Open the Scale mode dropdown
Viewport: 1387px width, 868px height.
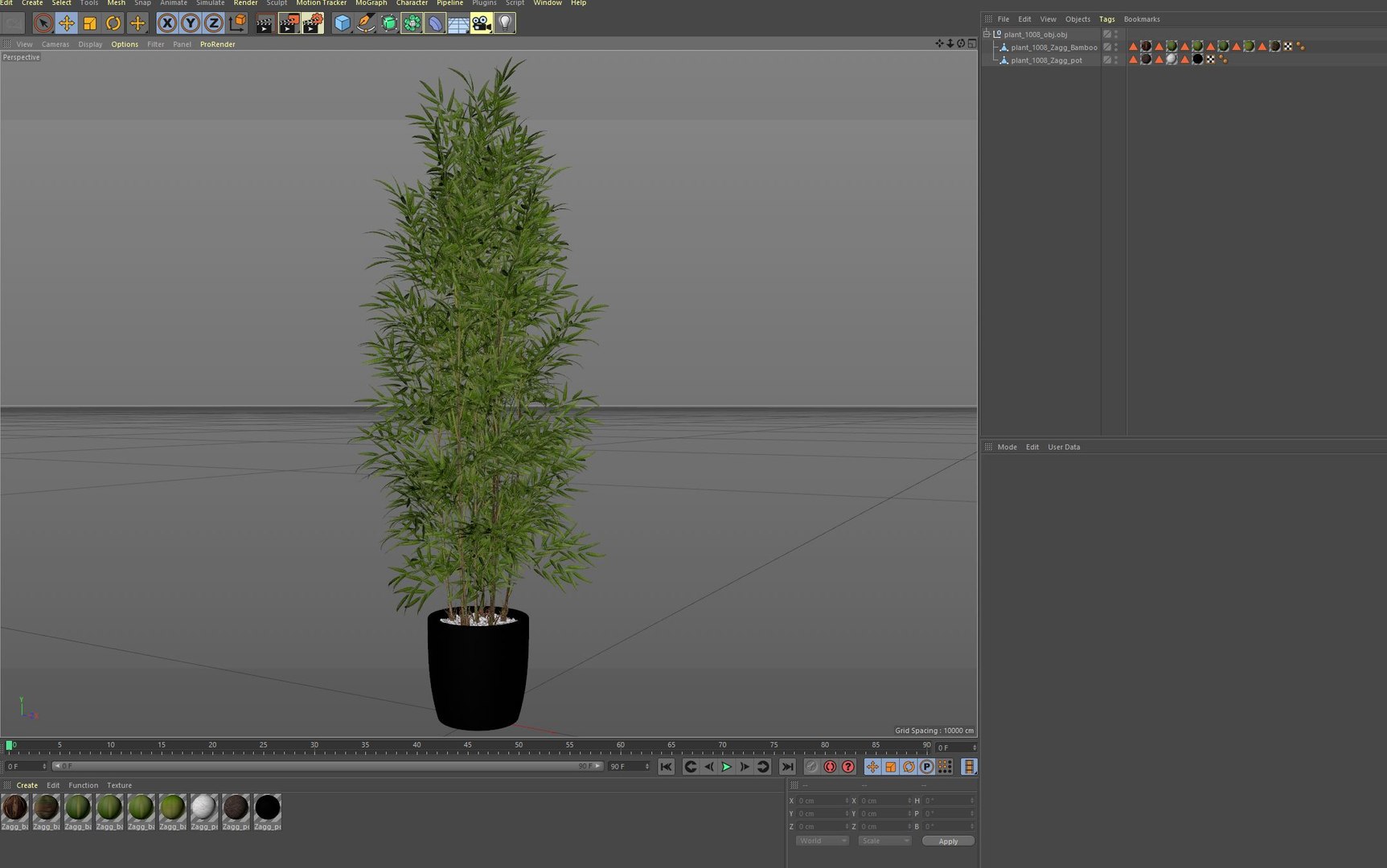[884, 841]
